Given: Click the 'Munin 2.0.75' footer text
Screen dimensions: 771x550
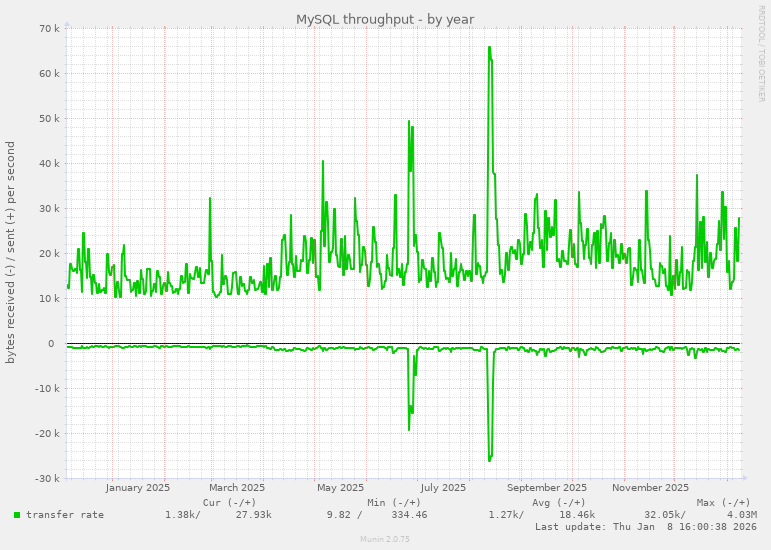Looking at the screenshot, I should coord(385,539).
